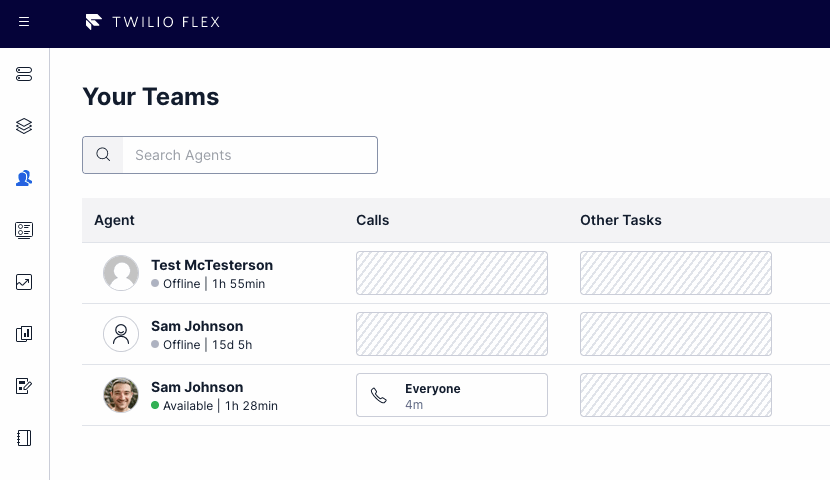
Task: Select Test McTesterson agent row
Action: pyautogui.click(x=456, y=273)
